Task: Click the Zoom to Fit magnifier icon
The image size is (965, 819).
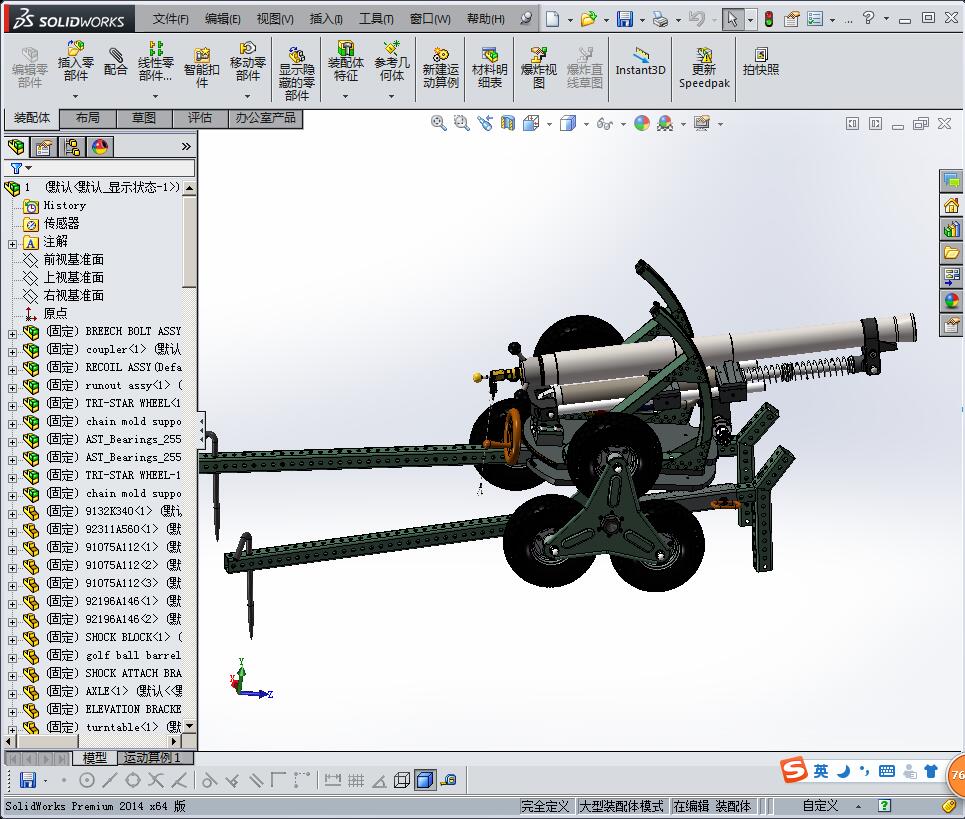Action: pyautogui.click(x=438, y=123)
